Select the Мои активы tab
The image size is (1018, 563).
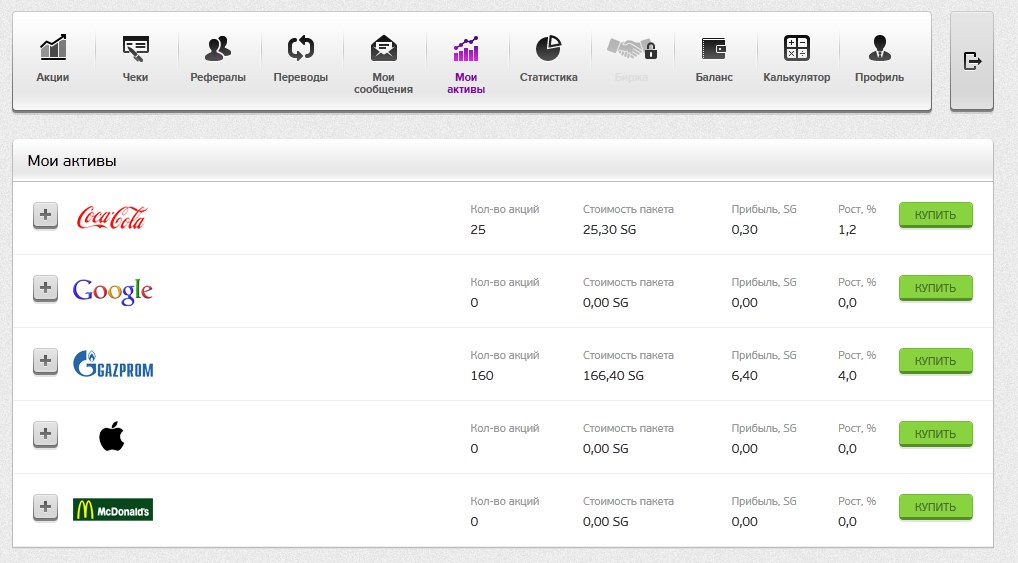tap(466, 65)
